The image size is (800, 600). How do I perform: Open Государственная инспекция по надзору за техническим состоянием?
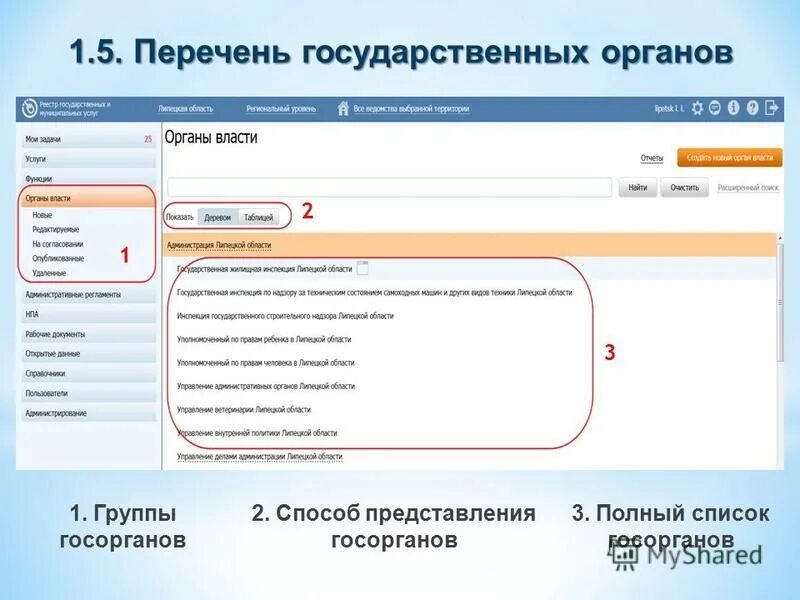coord(374,292)
